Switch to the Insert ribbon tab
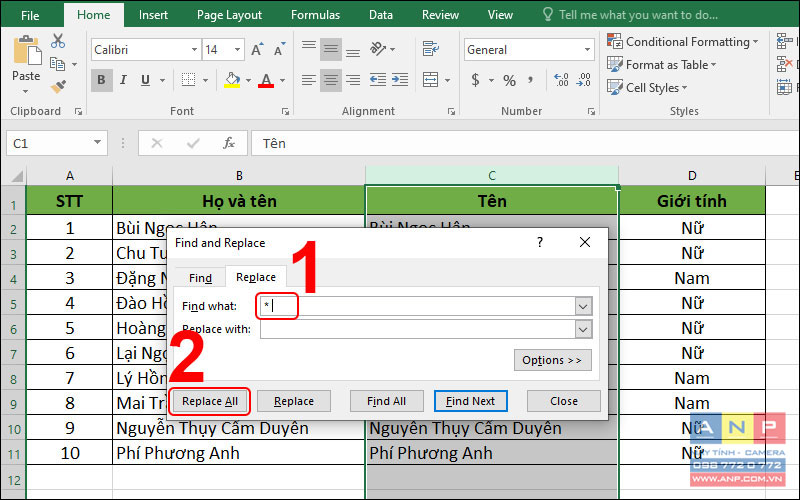The height and width of the screenshot is (500, 800). point(153,15)
